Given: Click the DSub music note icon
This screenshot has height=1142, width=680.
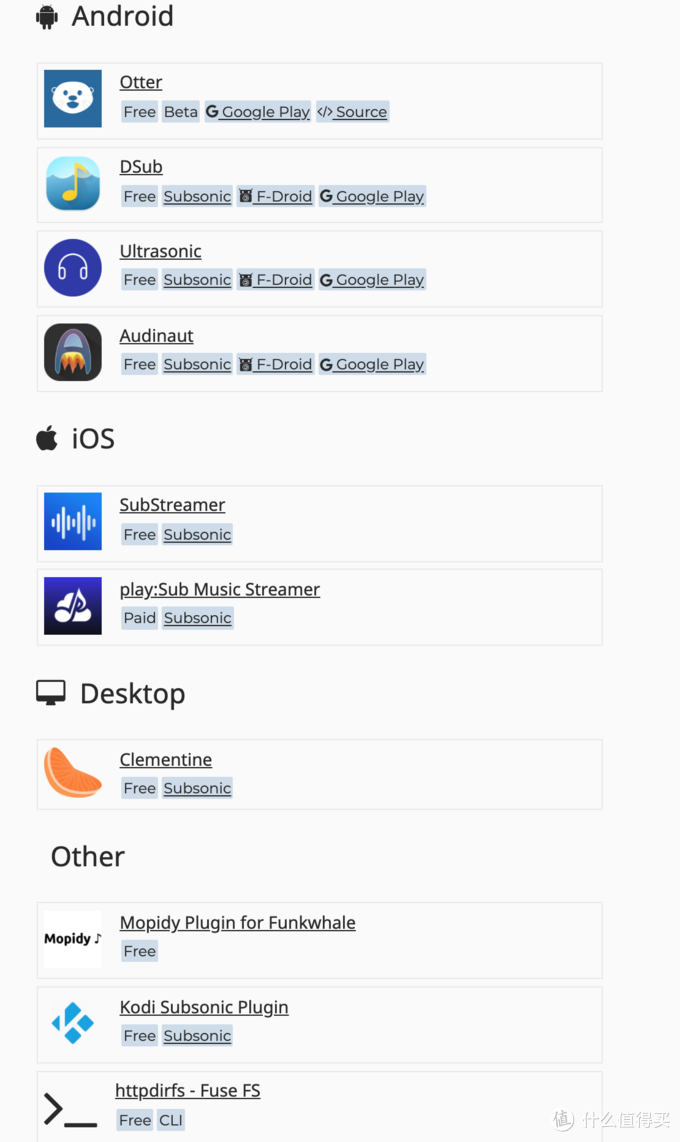Looking at the screenshot, I should pyautogui.click(x=73, y=184).
